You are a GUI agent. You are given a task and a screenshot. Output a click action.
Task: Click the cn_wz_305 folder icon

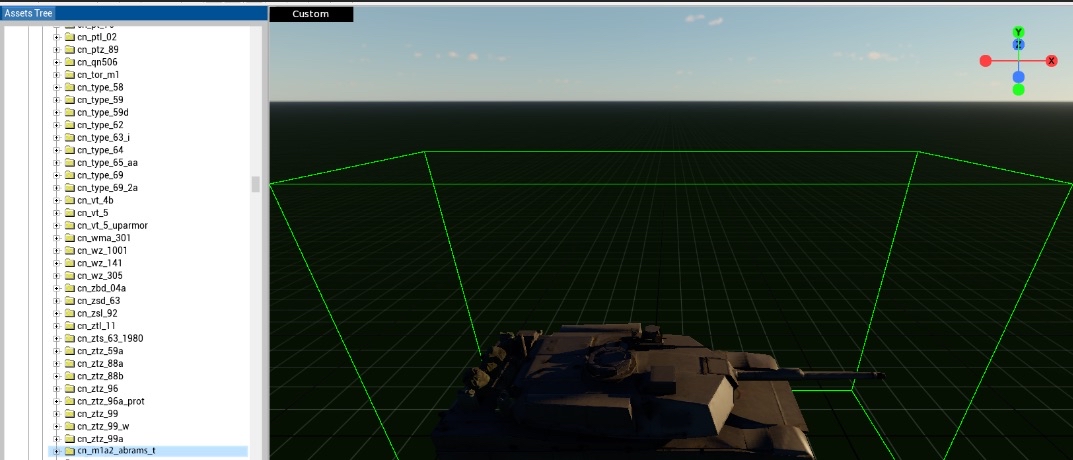pos(69,276)
